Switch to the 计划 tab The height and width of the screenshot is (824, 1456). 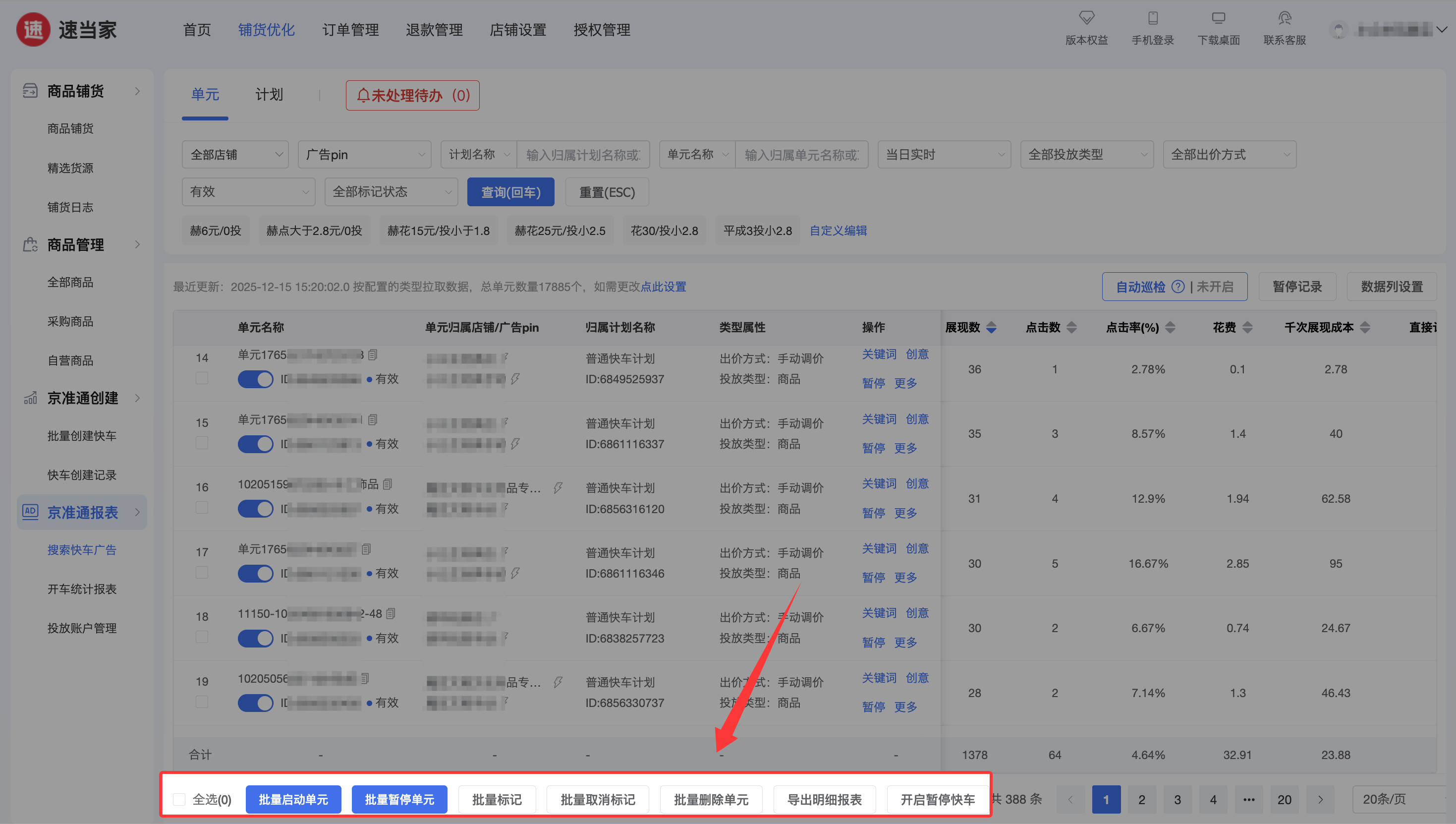tap(269, 95)
